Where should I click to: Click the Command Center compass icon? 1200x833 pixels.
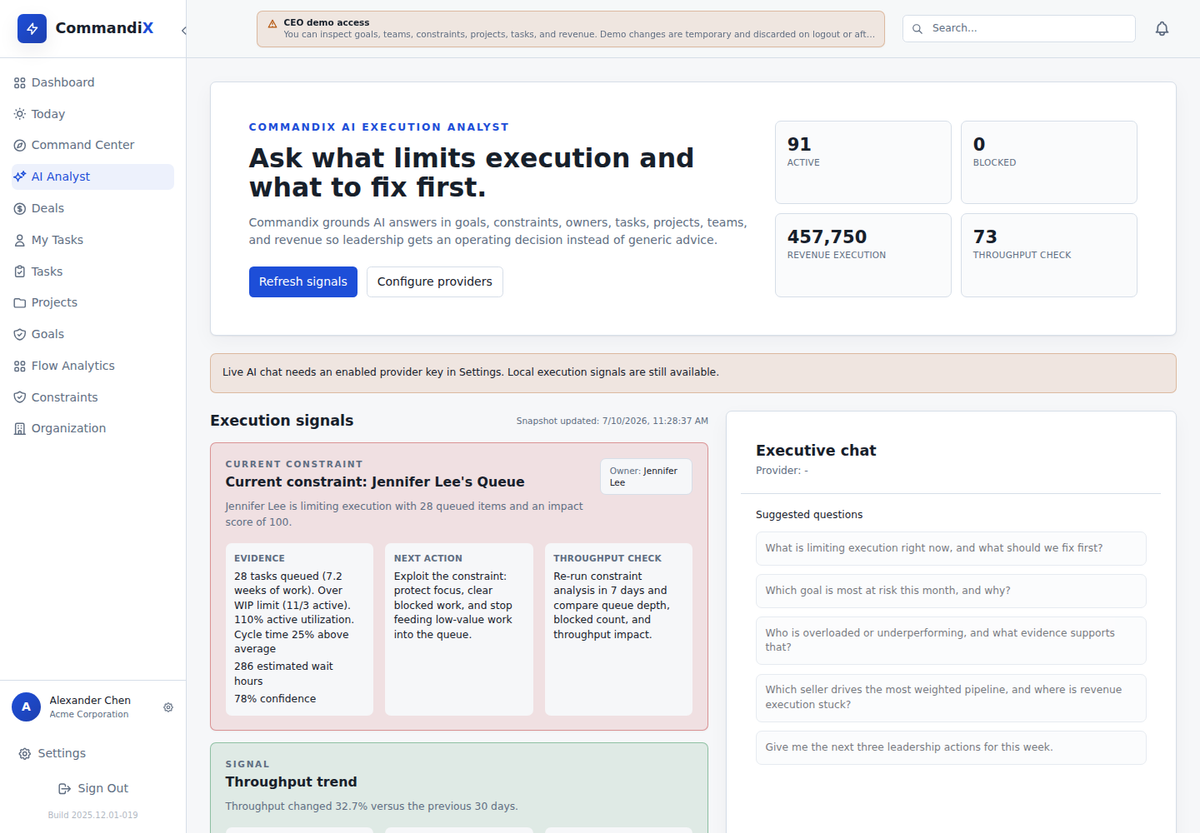[19, 145]
